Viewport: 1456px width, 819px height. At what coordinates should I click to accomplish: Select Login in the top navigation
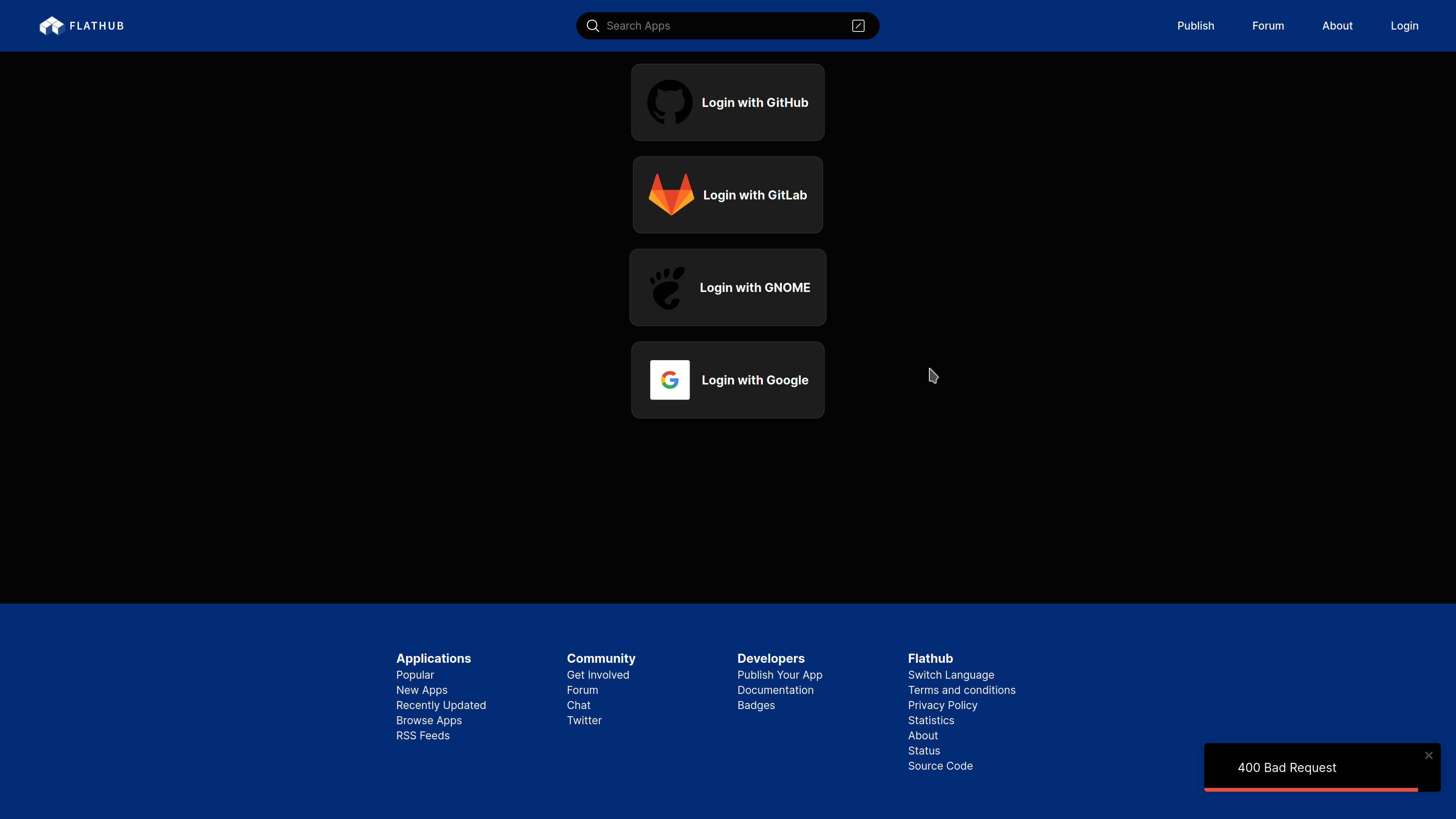tap(1404, 25)
